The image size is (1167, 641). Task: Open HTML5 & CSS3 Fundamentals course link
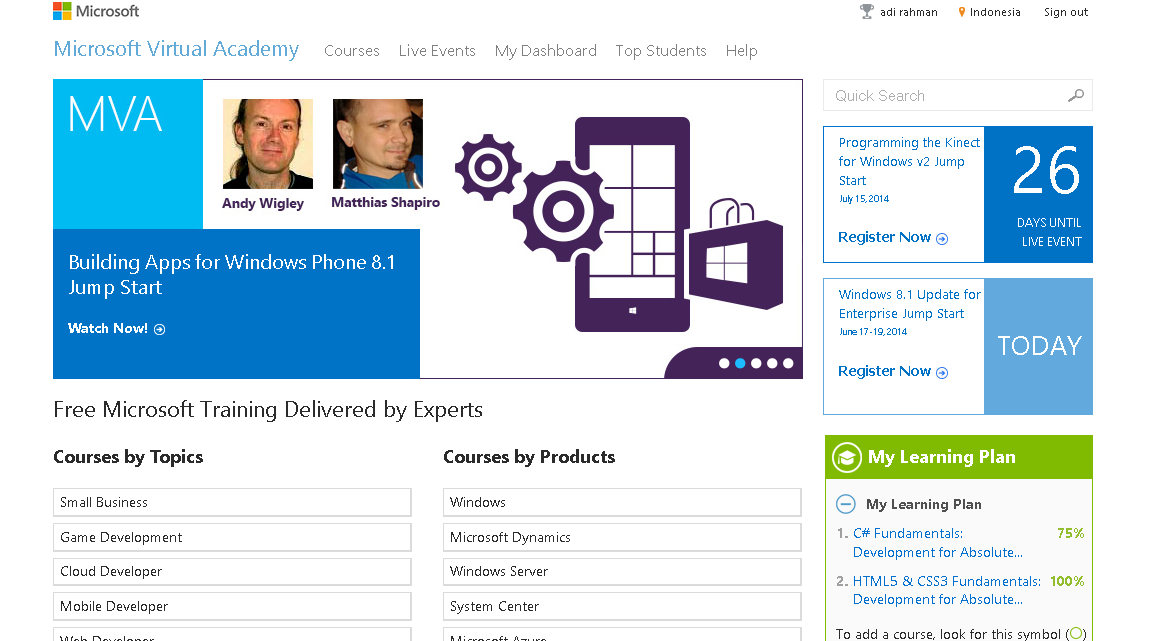point(947,590)
